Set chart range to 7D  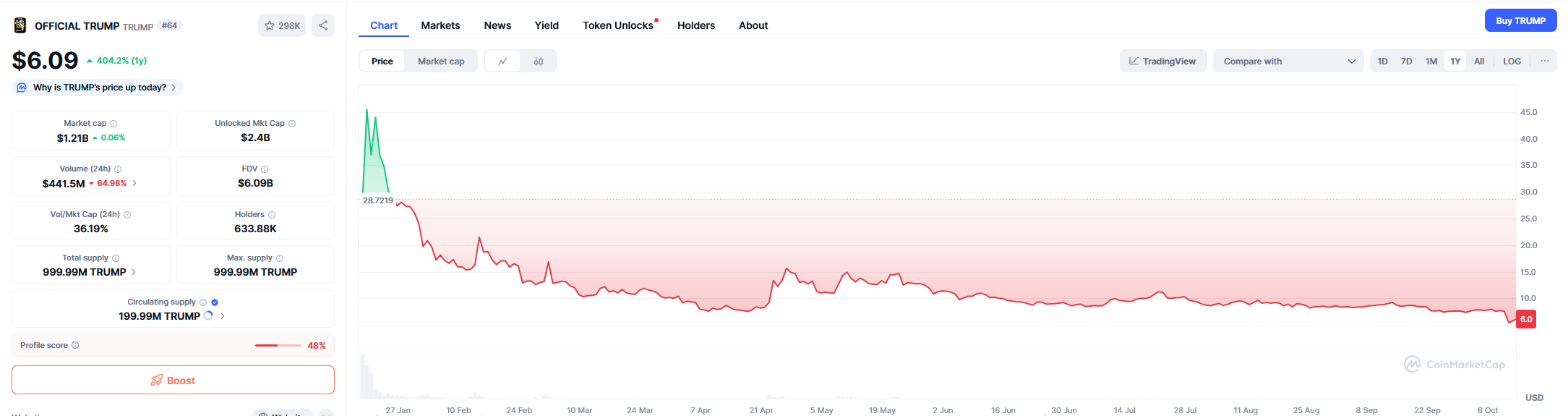(1406, 61)
